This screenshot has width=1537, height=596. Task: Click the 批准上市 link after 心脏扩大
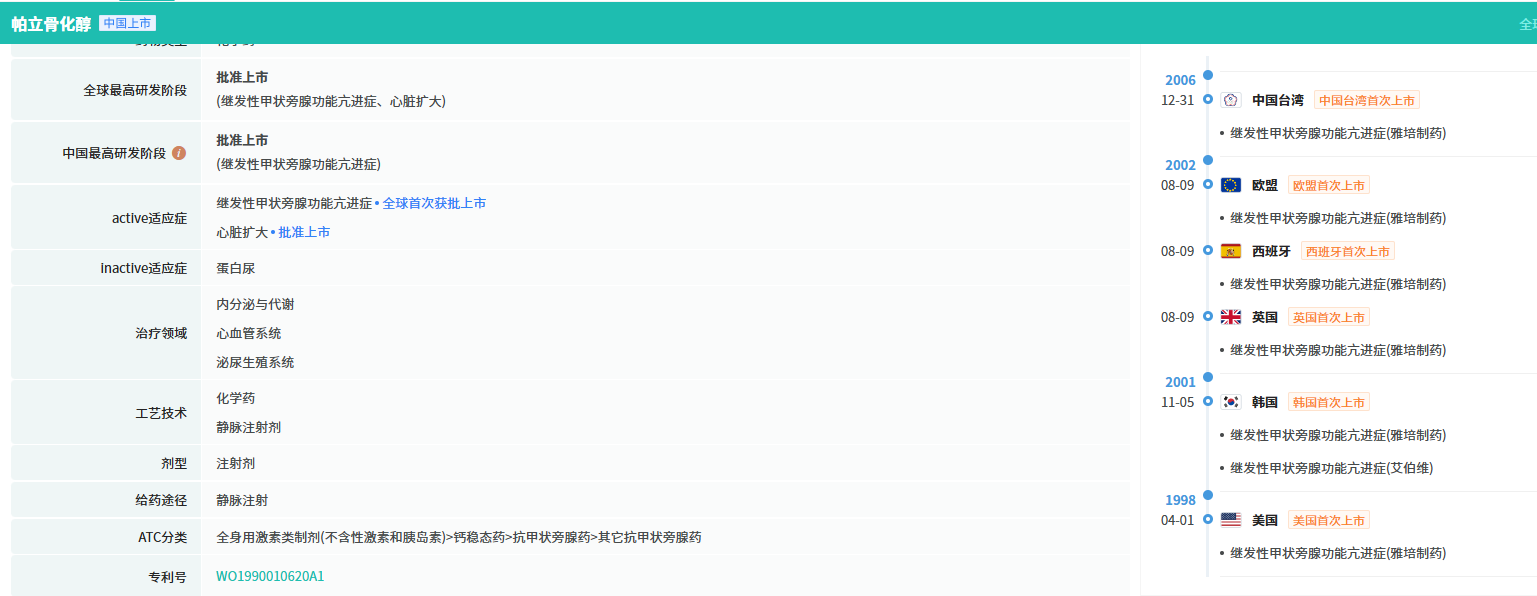point(304,232)
